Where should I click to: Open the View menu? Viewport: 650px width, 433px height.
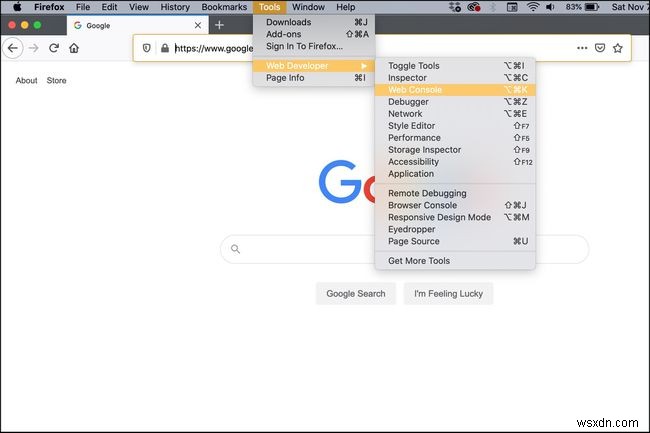click(x=138, y=7)
